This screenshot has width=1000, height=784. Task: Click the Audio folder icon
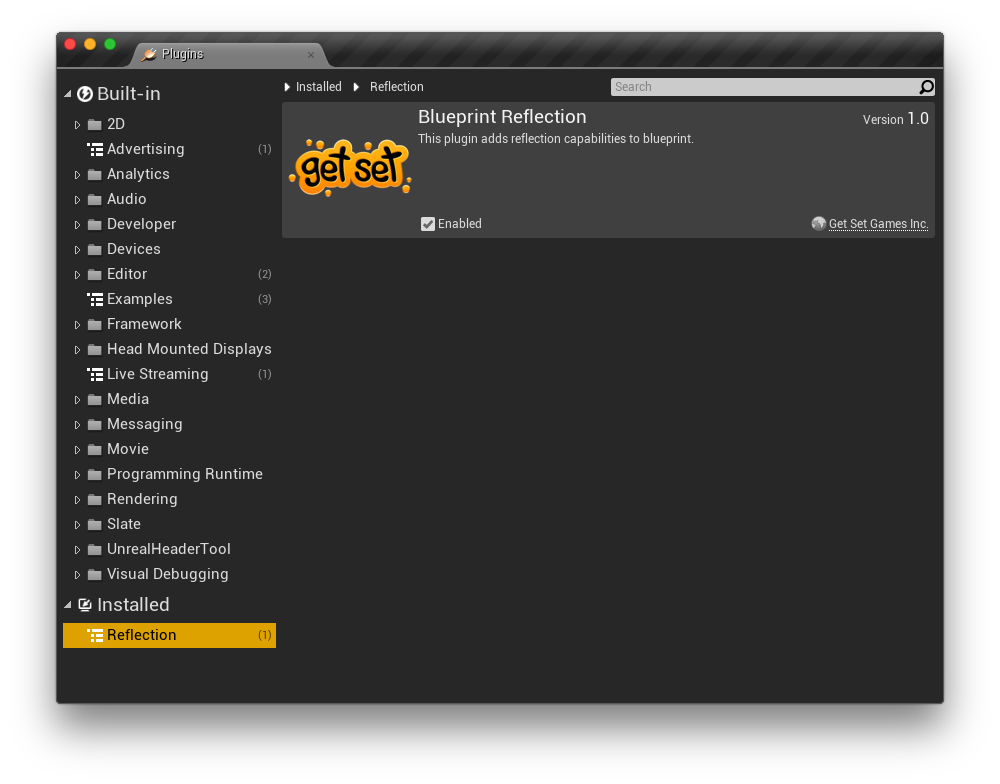click(94, 200)
